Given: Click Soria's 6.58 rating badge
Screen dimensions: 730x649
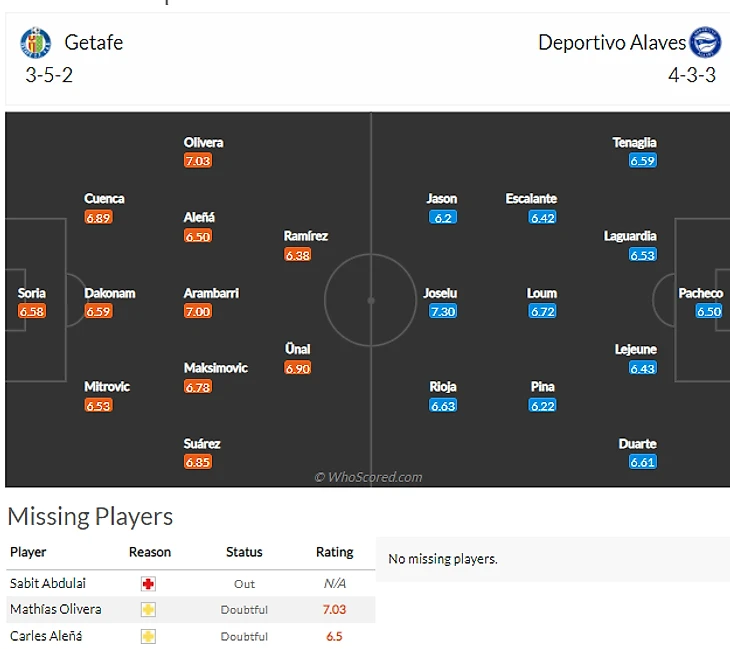Looking at the screenshot, I should (32, 312).
